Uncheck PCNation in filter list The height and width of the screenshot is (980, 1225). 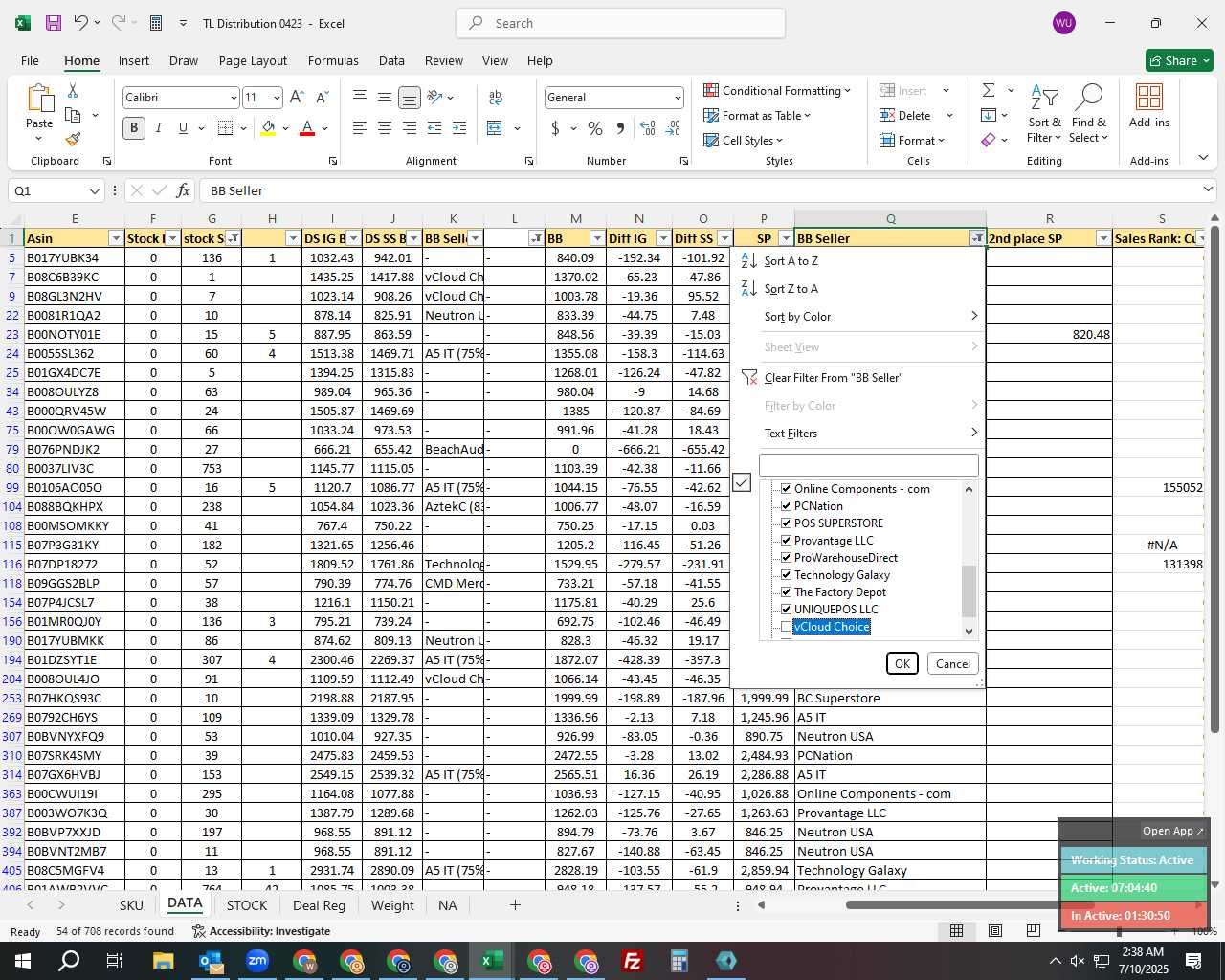(787, 506)
